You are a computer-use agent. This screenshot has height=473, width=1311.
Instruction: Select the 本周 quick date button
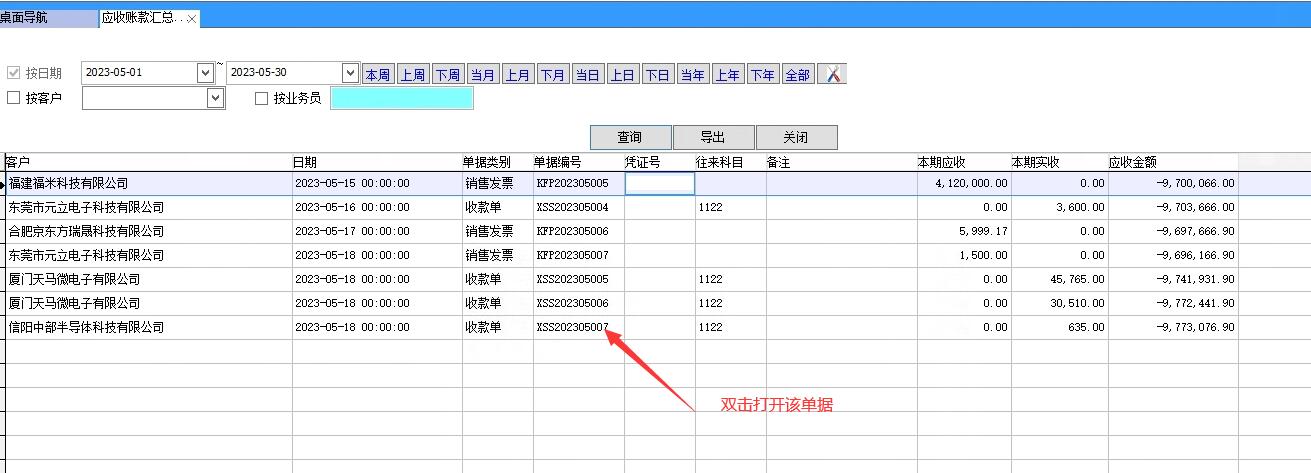(x=377, y=75)
